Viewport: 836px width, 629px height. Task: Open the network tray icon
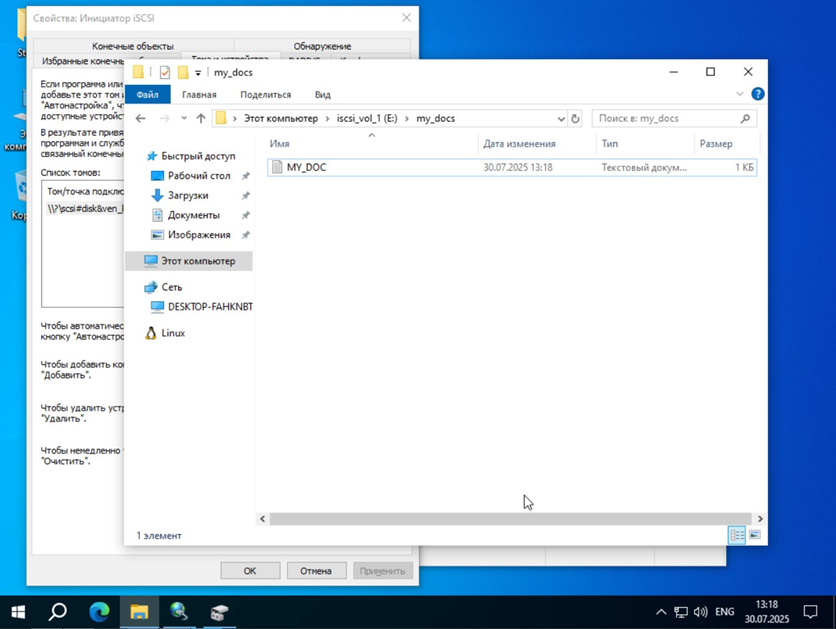click(x=681, y=612)
